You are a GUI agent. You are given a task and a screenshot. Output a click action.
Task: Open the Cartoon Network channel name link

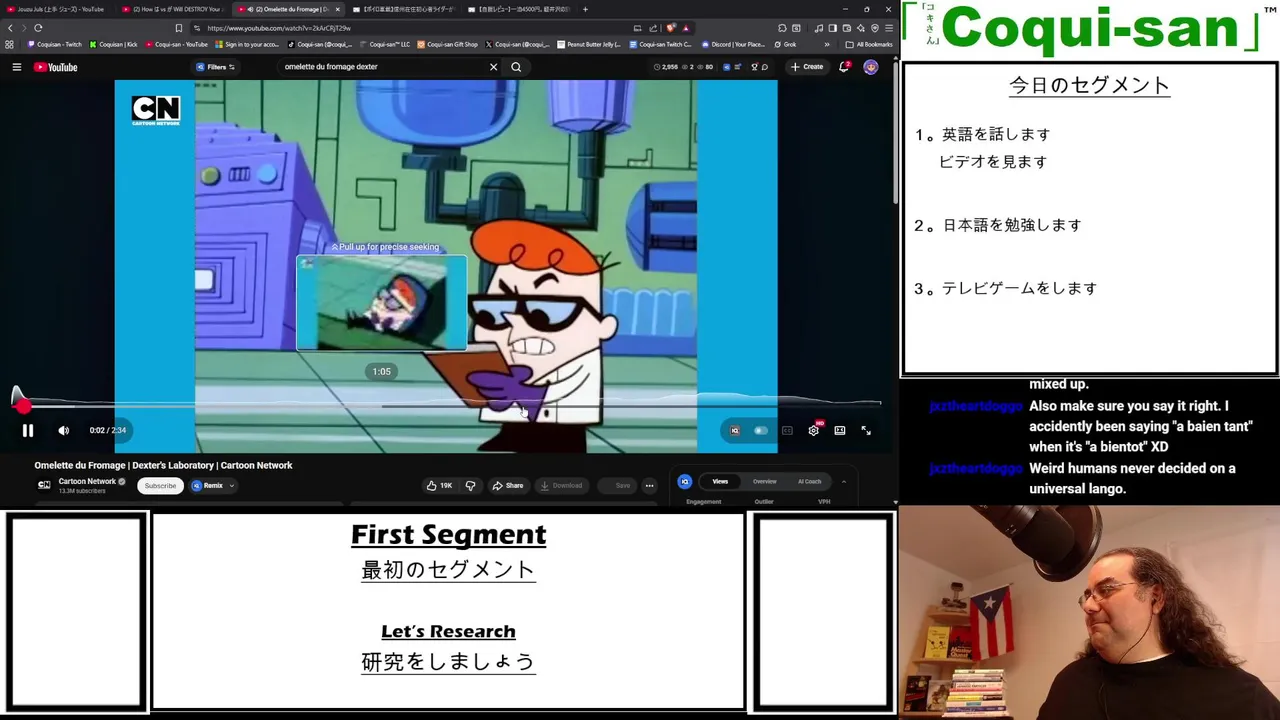point(87,481)
